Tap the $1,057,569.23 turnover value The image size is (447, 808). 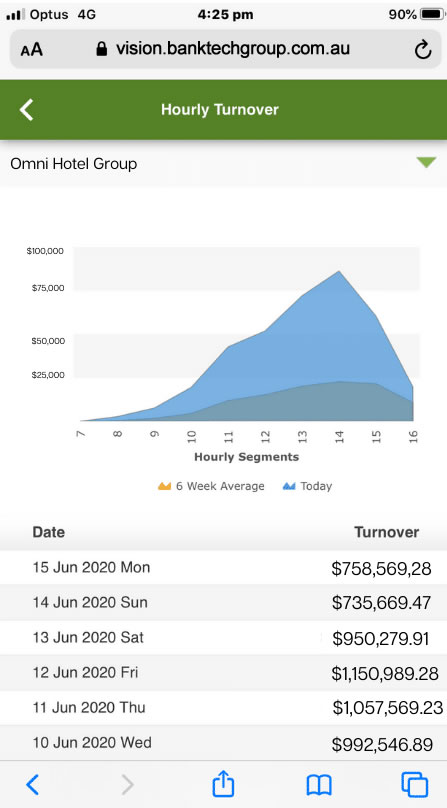[x=388, y=708]
